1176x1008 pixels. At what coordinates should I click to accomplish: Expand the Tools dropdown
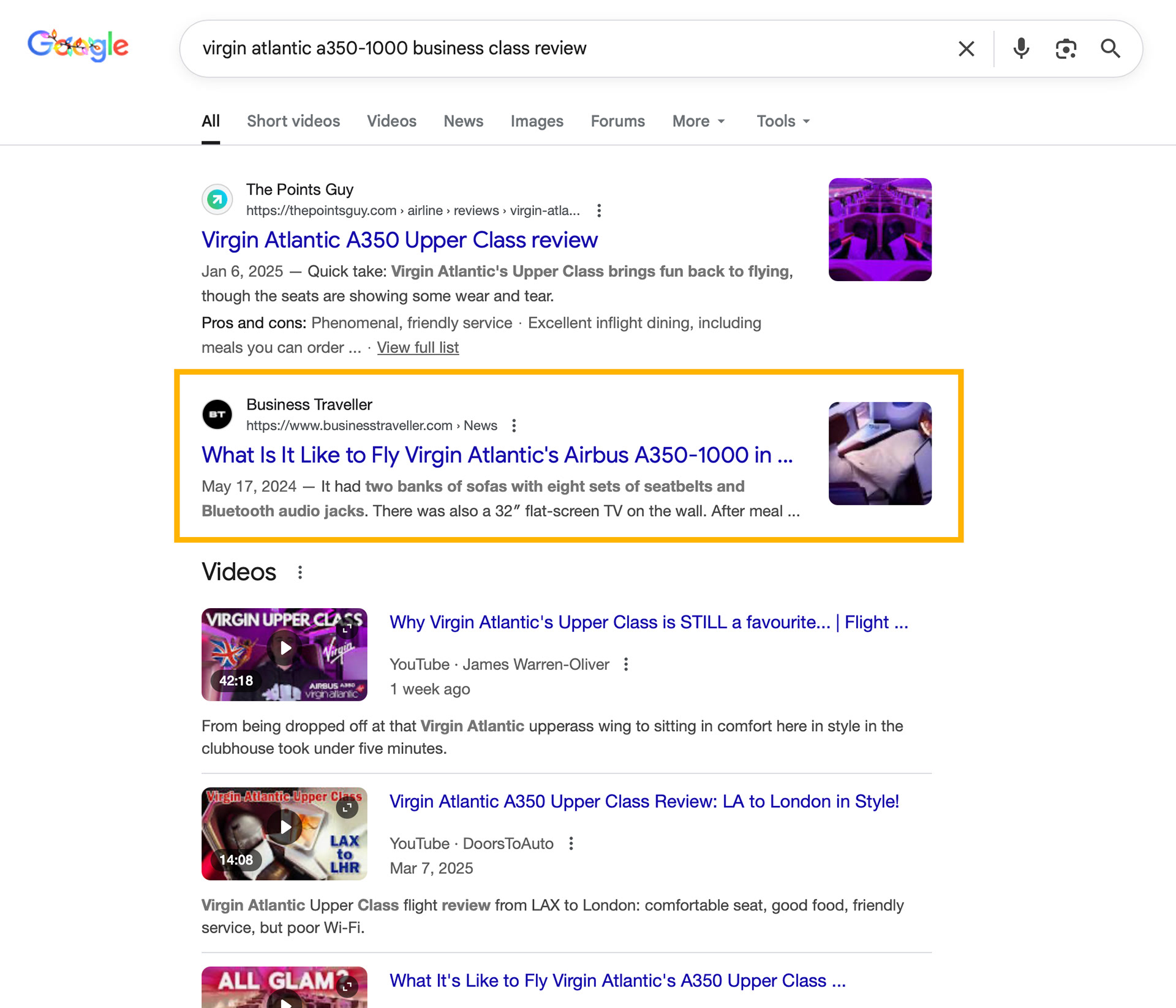[x=783, y=121]
